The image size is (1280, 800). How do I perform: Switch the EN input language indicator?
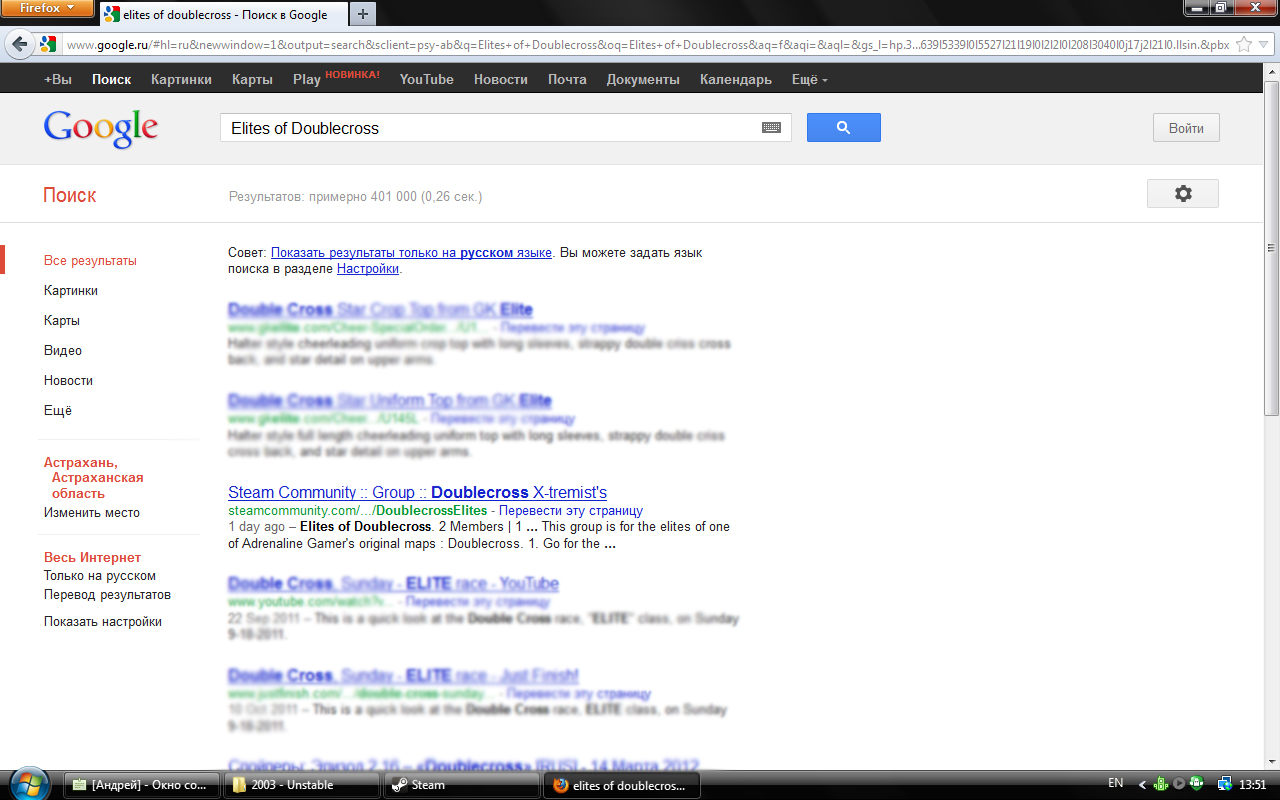tap(1116, 784)
